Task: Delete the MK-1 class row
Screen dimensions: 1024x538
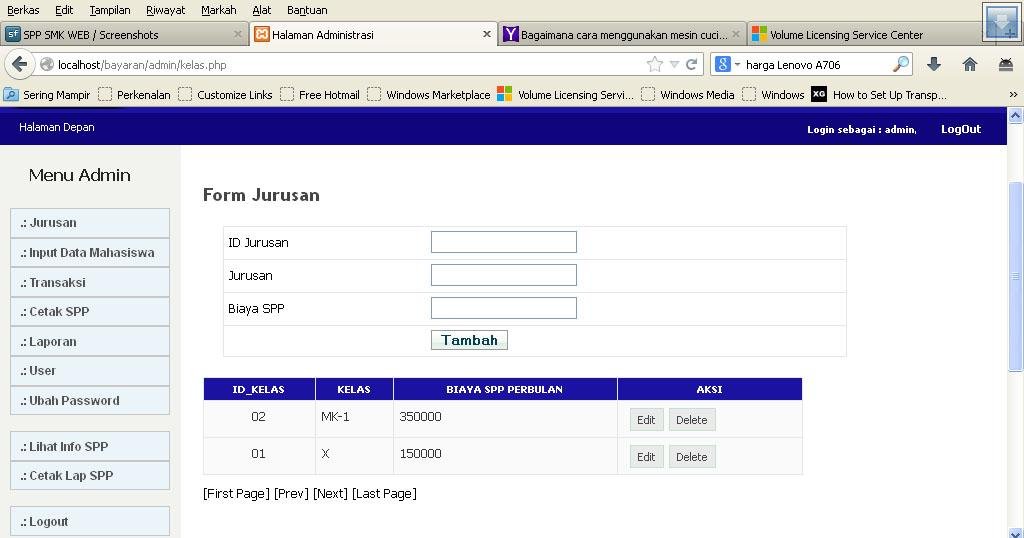Action: 692,420
